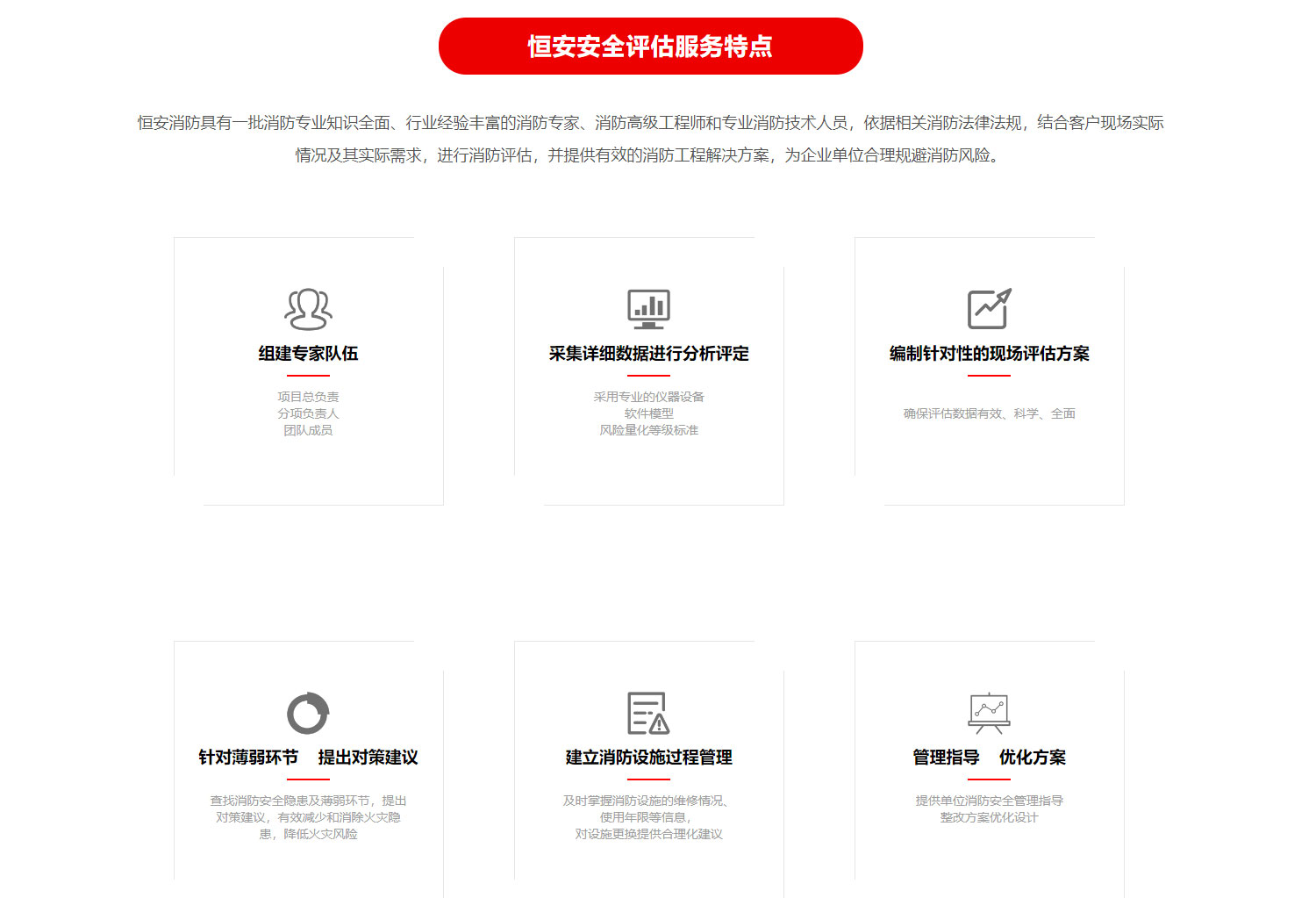Click the 团队成员 text line
This screenshot has height=898, width=1316.
coord(308,430)
